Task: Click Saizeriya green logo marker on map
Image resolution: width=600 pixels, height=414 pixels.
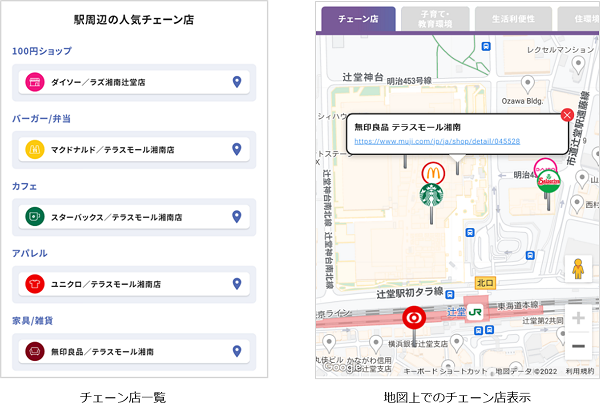Action: (549, 182)
